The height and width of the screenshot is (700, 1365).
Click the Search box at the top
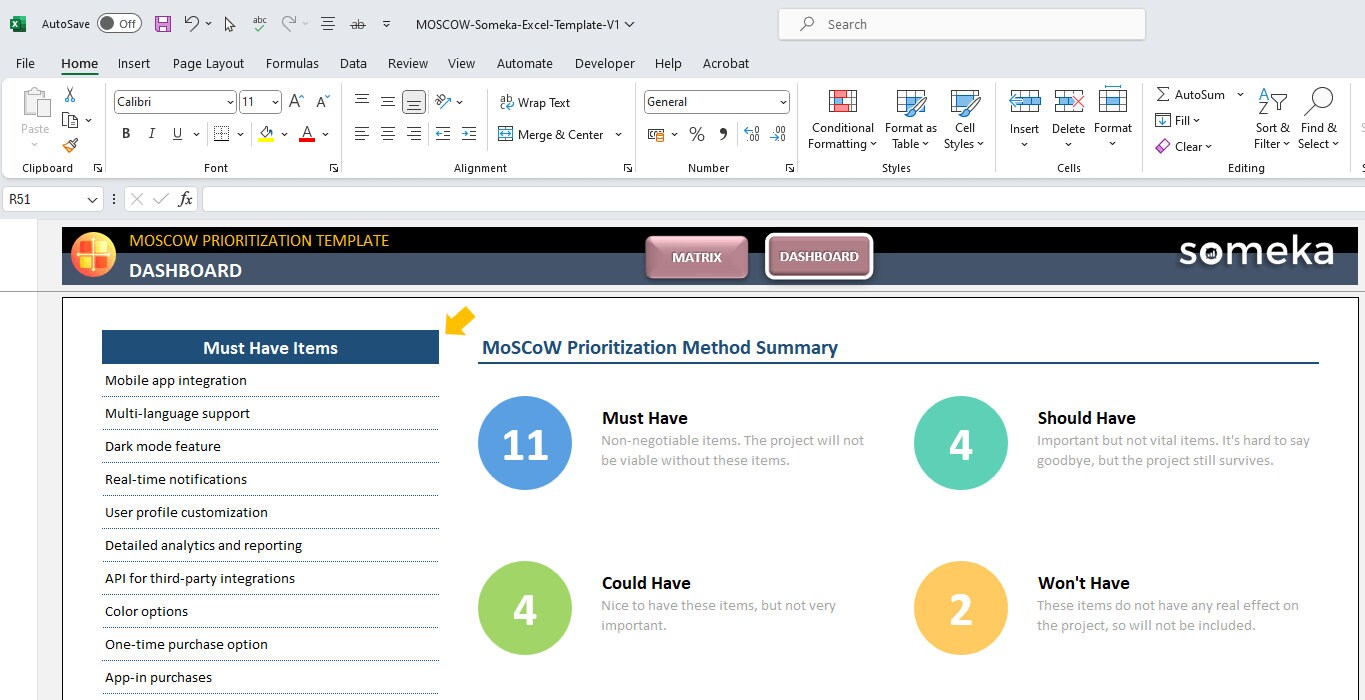pyautogui.click(x=960, y=23)
